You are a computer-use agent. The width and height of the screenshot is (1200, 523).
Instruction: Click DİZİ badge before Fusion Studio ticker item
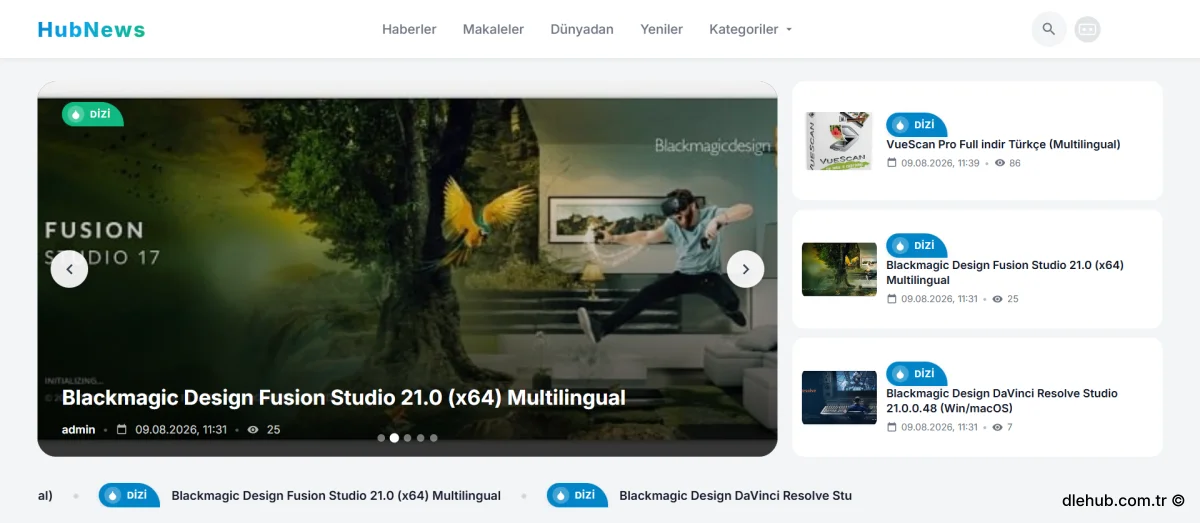tap(129, 495)
